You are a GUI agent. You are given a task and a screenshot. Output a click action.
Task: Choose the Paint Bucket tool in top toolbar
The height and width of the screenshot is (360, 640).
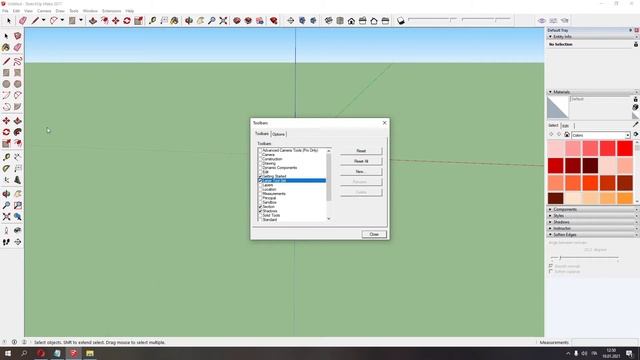point(174,20)
